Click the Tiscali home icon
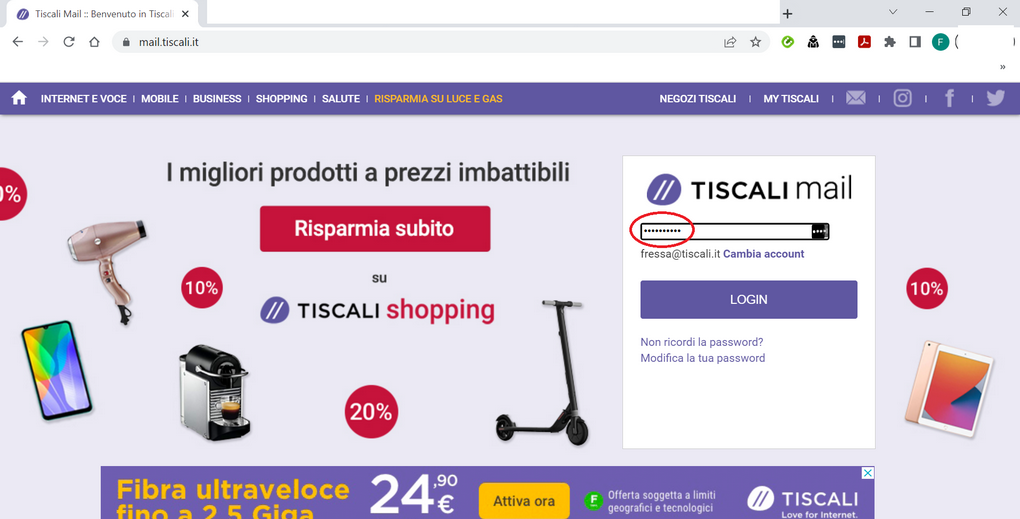Viewport: 1020px width, 519px height. [x=20, y=98]
